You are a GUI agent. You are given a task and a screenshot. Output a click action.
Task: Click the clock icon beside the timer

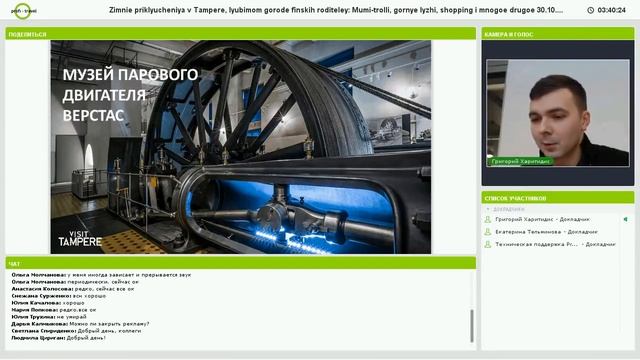click(x=590, y=10)
